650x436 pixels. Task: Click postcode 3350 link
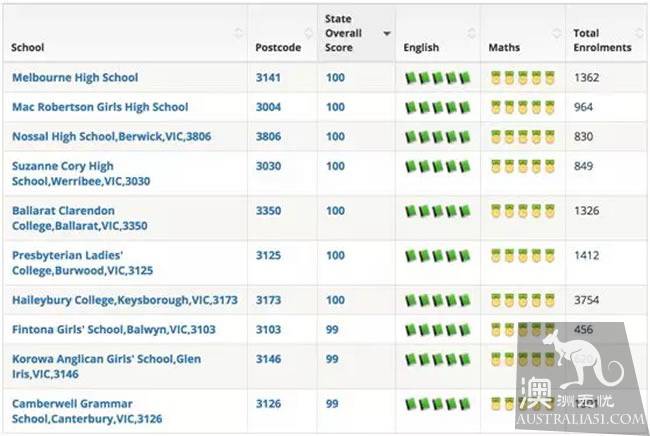[268, 211]
